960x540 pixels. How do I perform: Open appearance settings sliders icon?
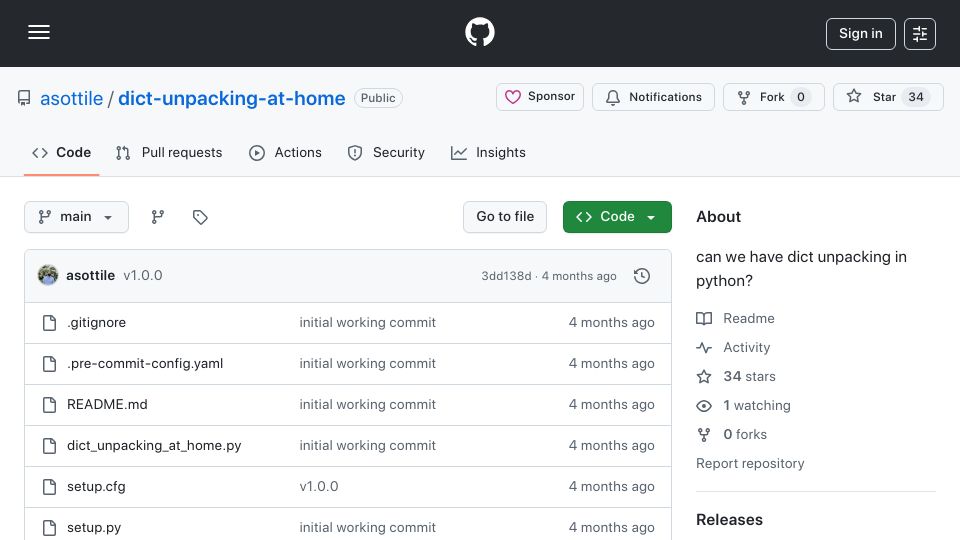(x=920, y=34)
